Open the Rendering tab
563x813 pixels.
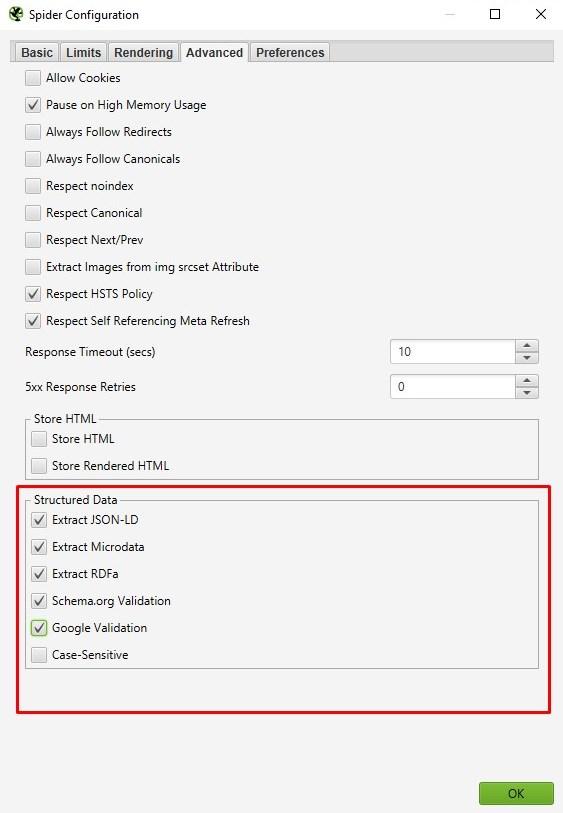tap(144, 52)
